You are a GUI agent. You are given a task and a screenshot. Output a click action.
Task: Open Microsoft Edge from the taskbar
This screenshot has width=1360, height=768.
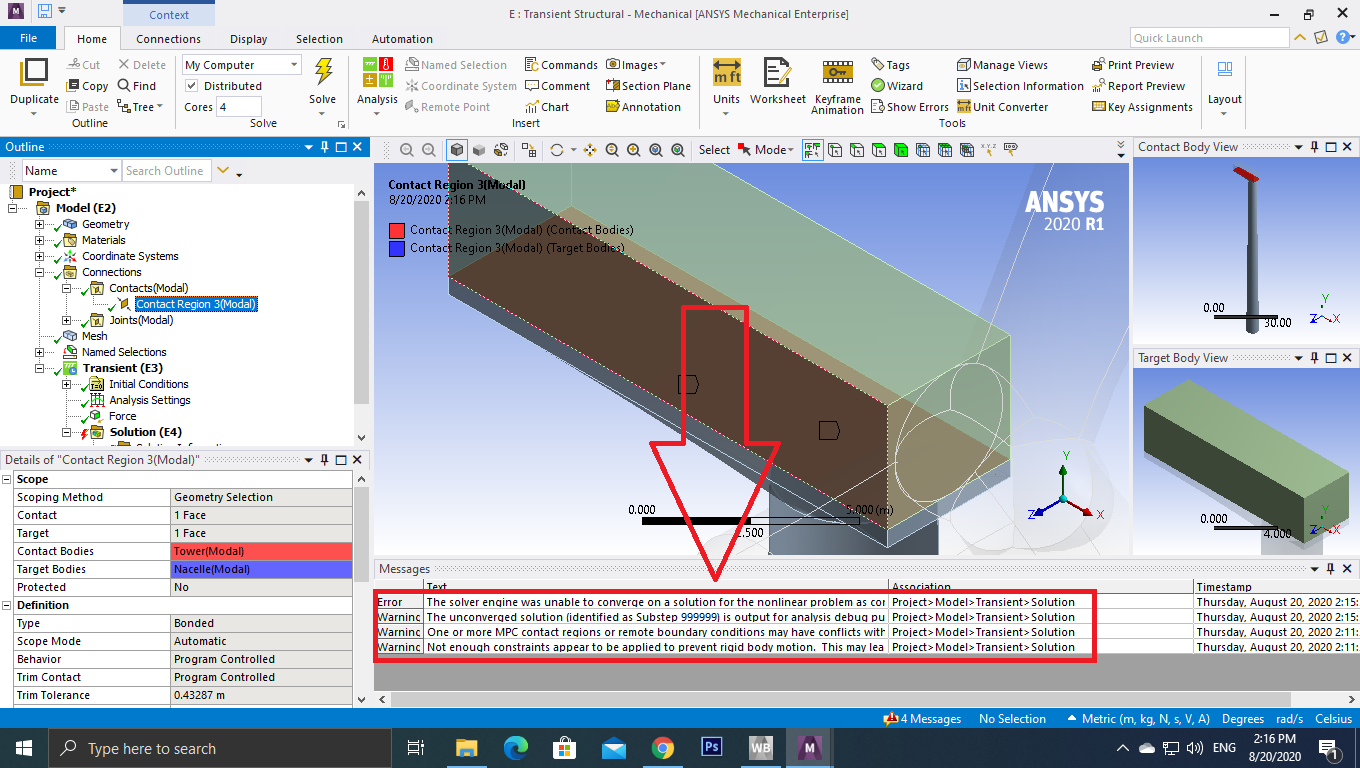tap(516, 747)
